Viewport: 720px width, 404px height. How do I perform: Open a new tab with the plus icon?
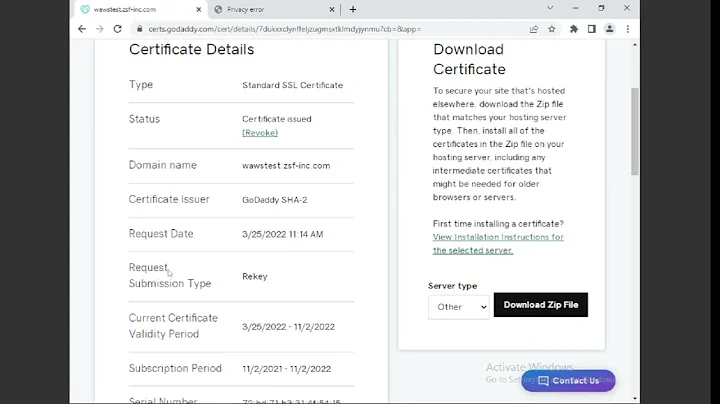(353, 9)
